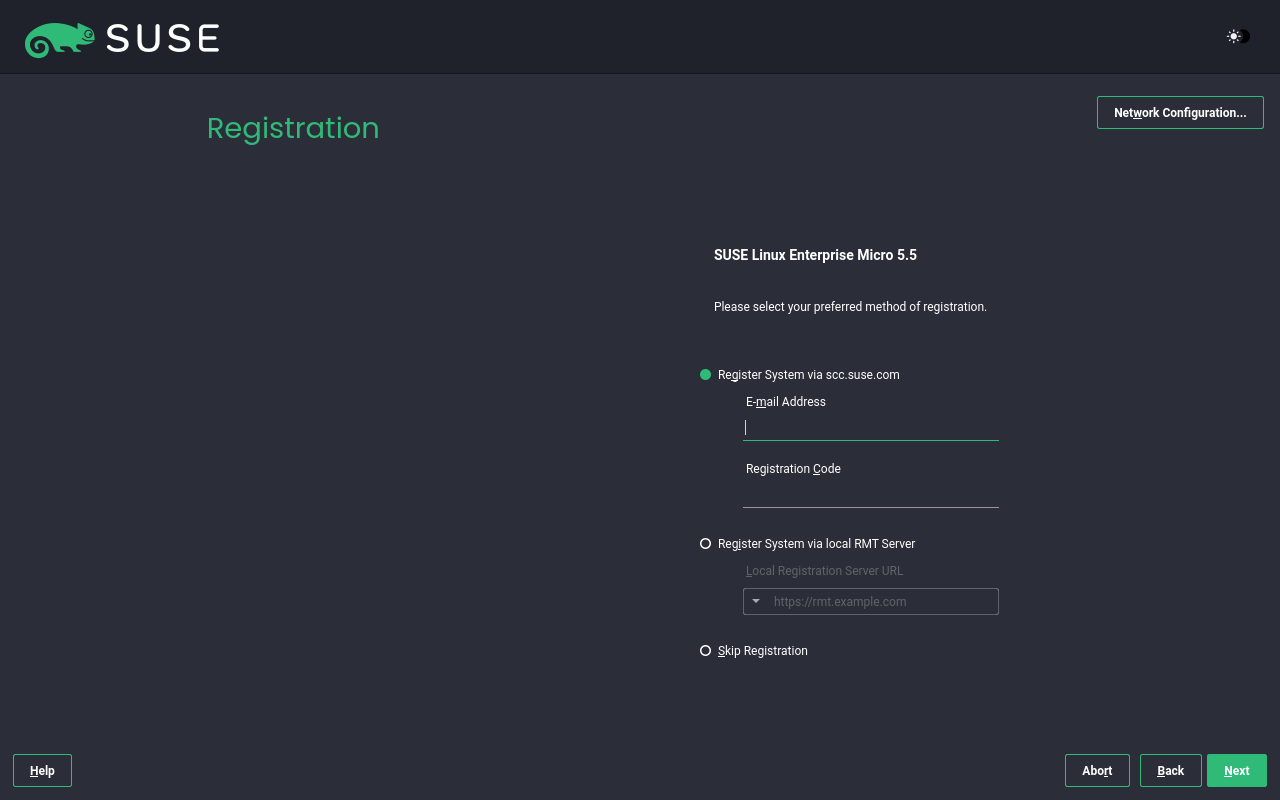This screenshot has height=800, width=1280.
Task: Click the Registration page heading
Action: pos(293,128)
